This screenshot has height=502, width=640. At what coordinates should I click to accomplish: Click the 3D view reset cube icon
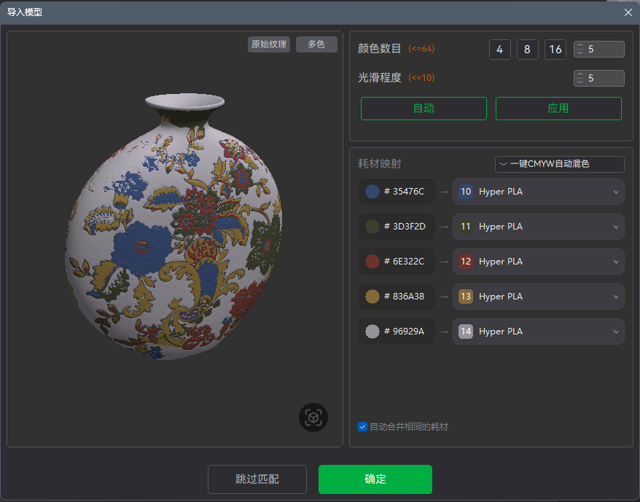tap(313, 418)
